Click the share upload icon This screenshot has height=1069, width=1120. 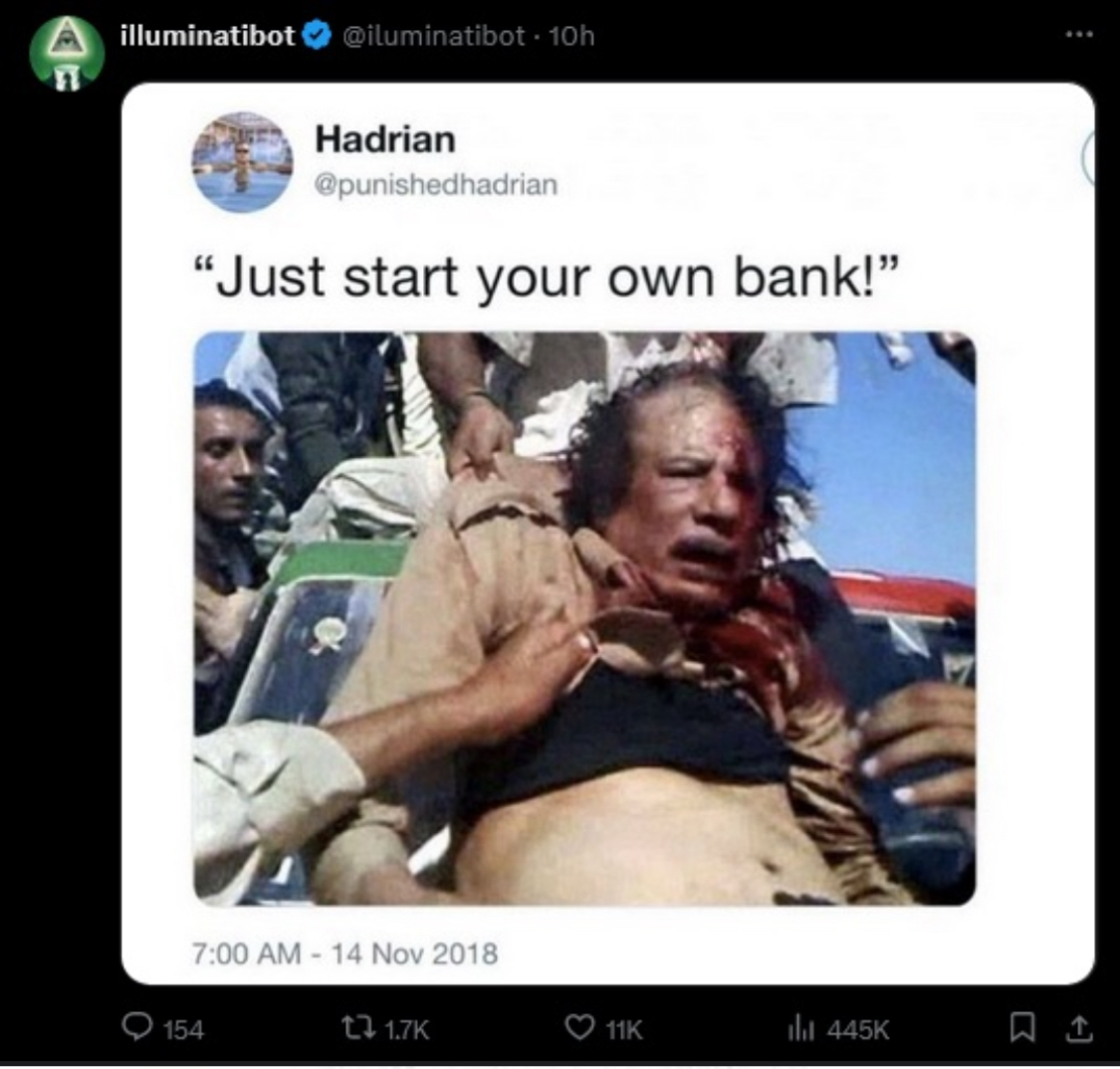(x=1079, y=1028)
